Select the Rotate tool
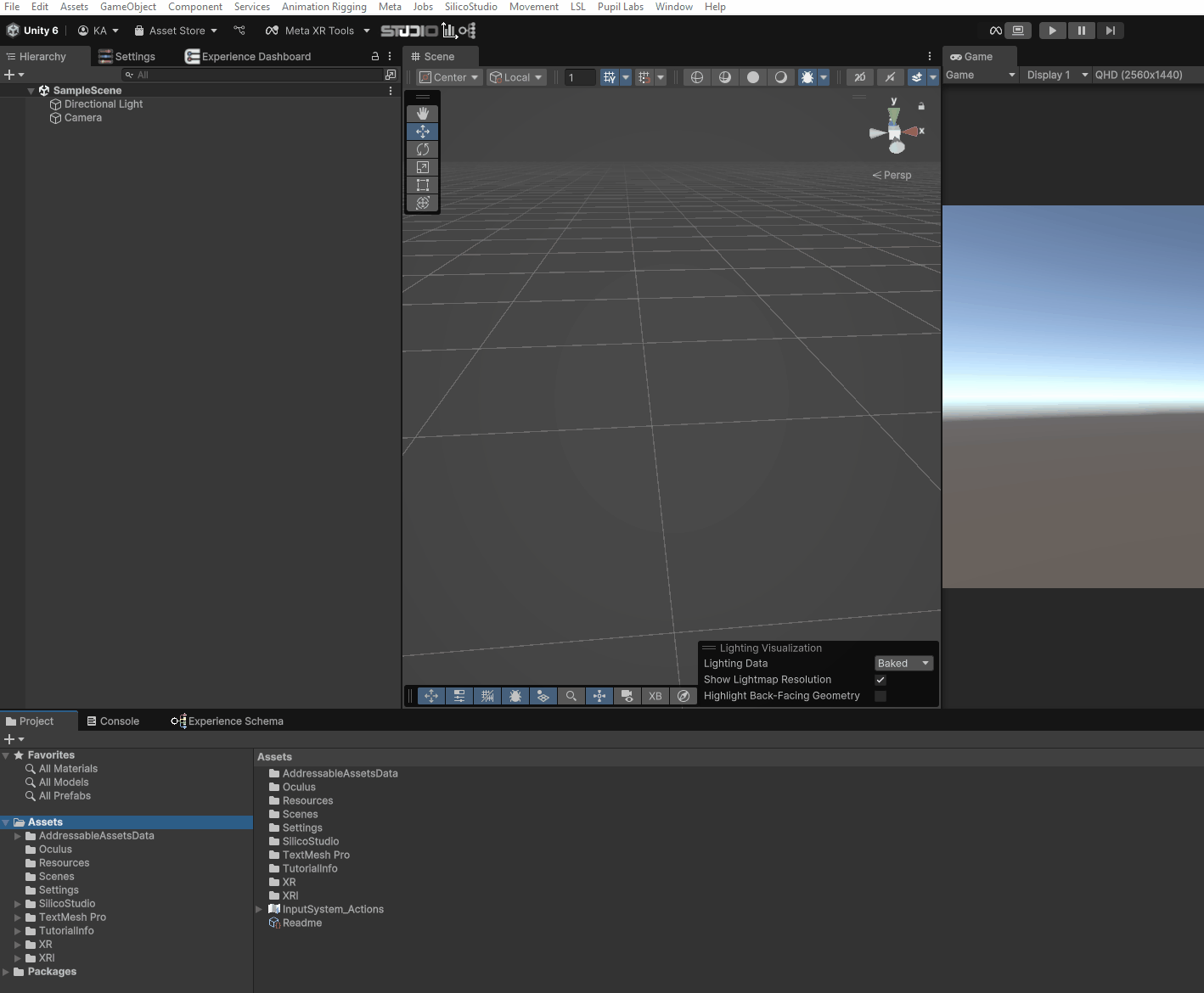 pos(423,149)
